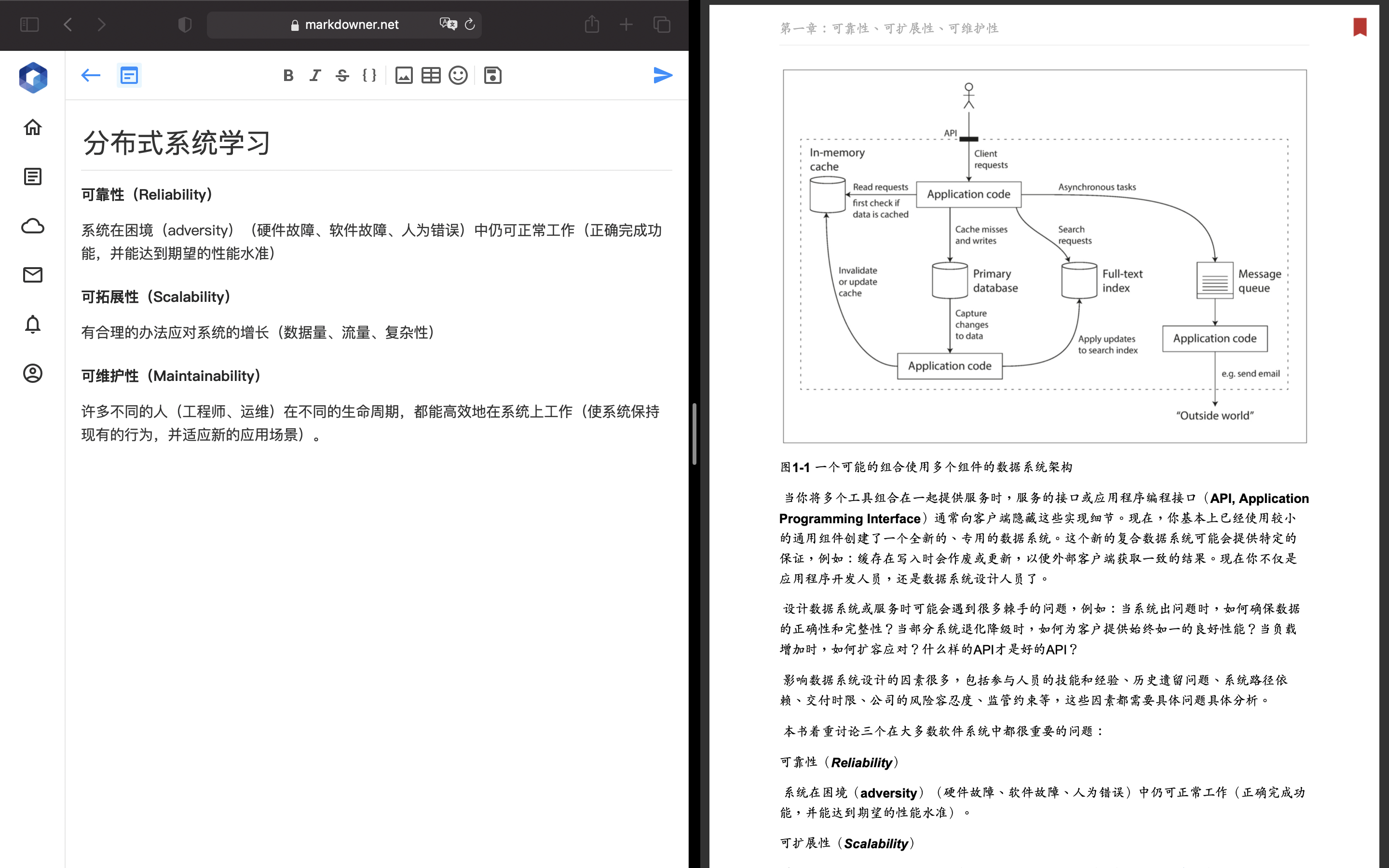
Task: Save the document with floppy icon
Action: pos(492,75)
